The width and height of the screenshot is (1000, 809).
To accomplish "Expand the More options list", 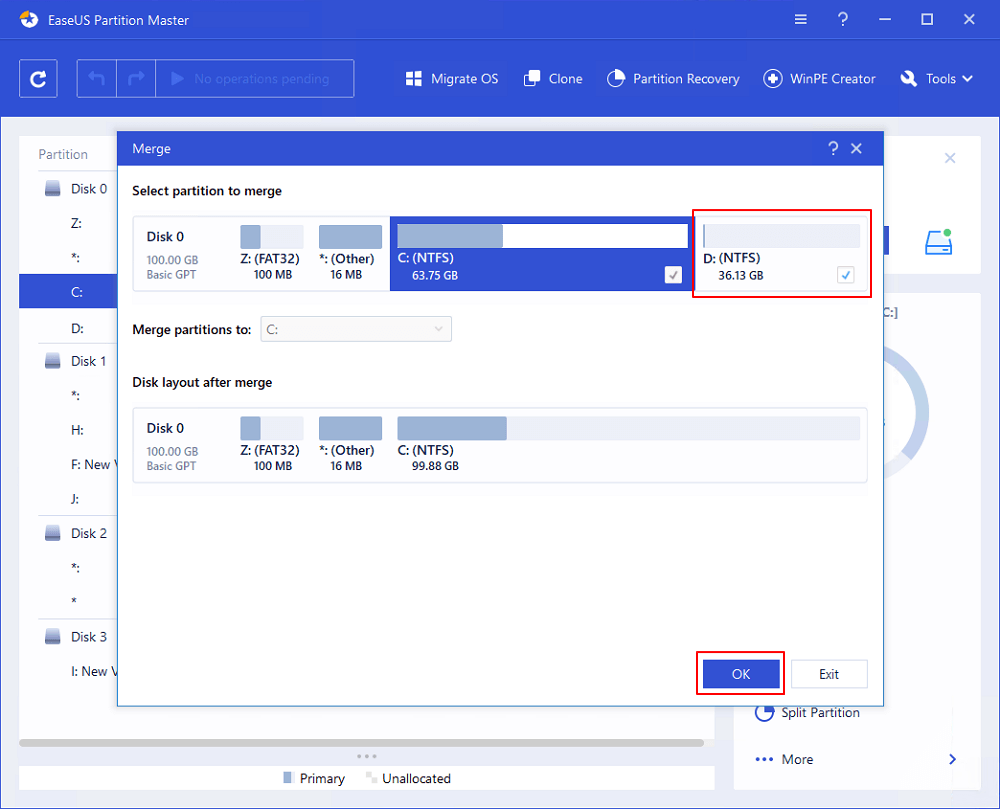I will (856, 759).
